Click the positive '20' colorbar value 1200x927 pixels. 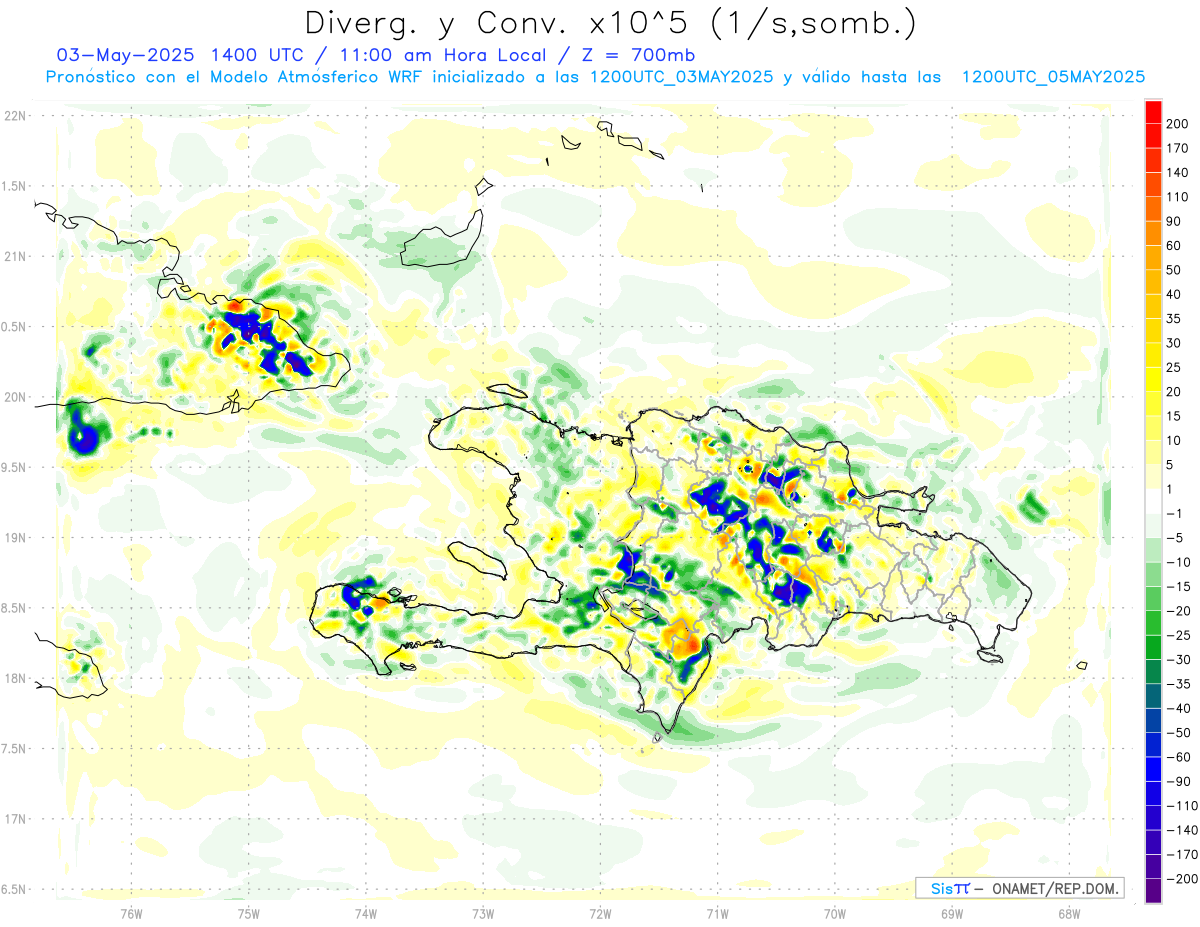click(x=1175, y=392)
